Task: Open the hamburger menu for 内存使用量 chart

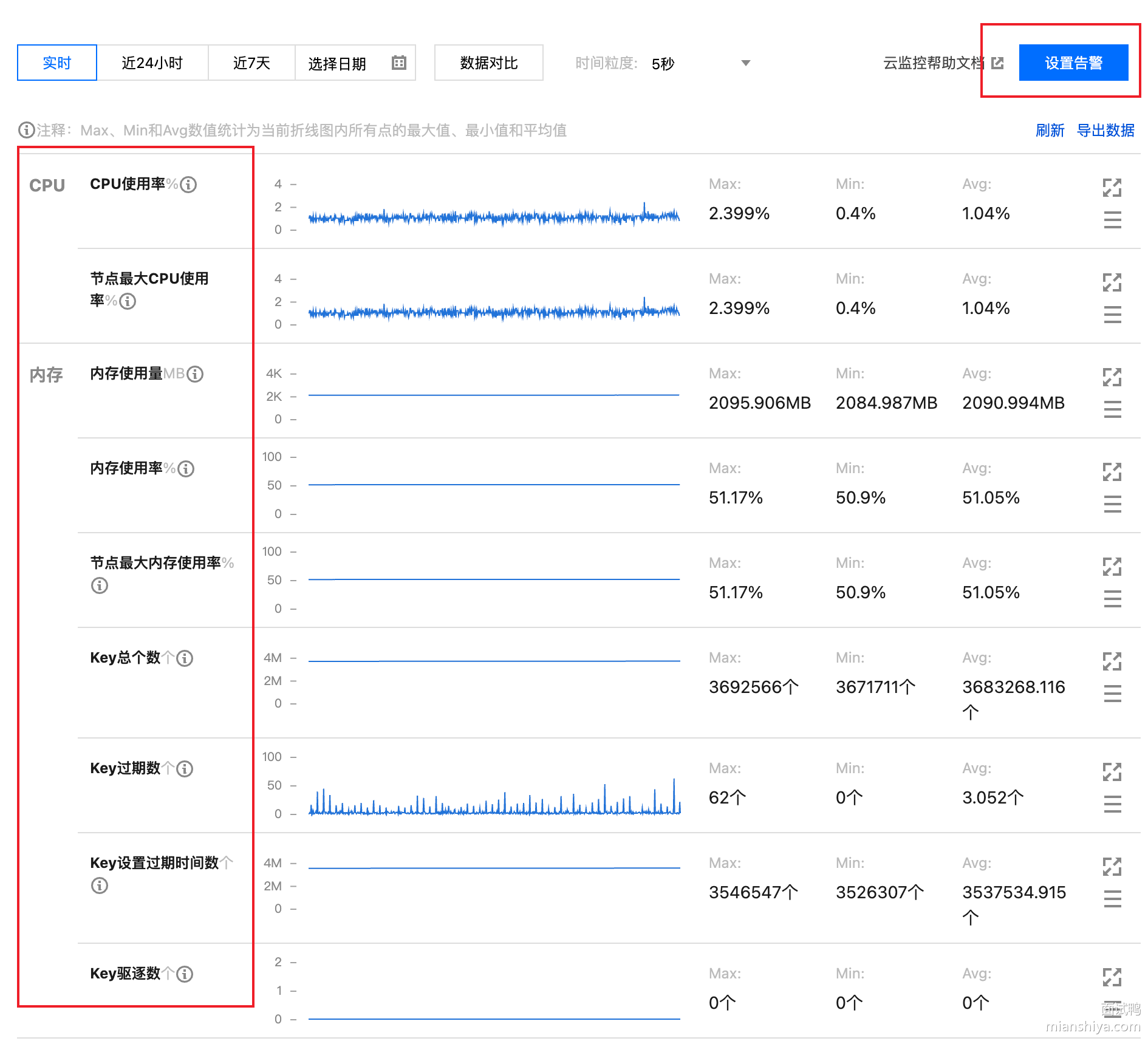Action: (x=1112, y=409)
